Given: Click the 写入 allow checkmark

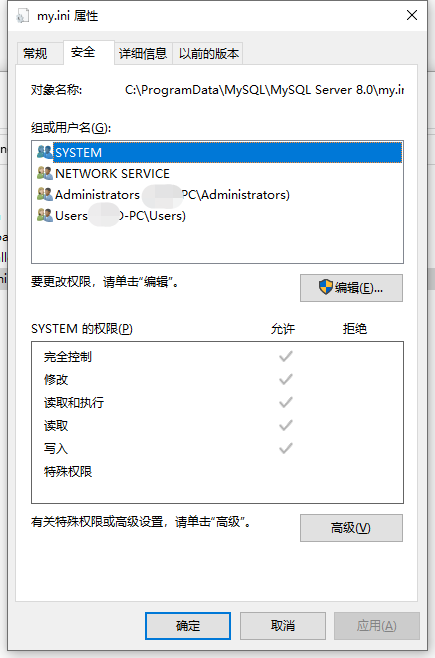Looking at the screenshot, I should click(x=286, y=448).
